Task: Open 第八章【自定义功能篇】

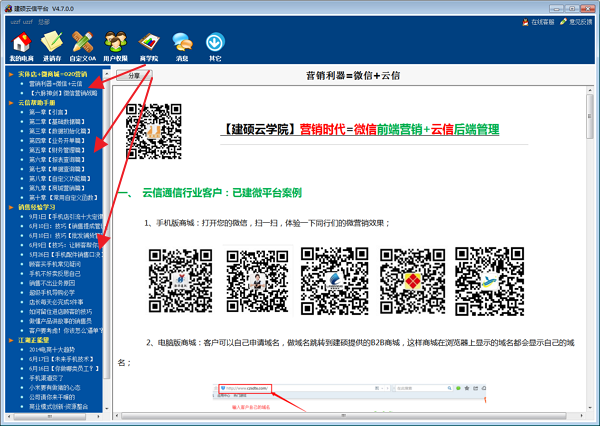Action: click(60, 178)
